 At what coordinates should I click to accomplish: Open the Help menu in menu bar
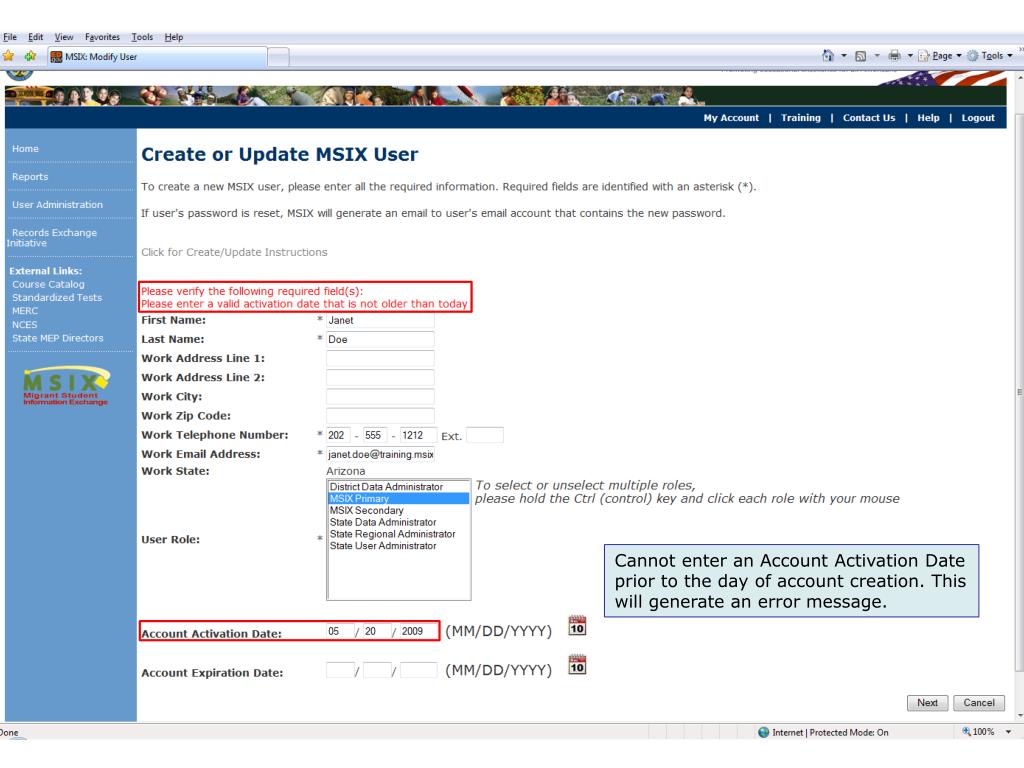pos(174,37)
